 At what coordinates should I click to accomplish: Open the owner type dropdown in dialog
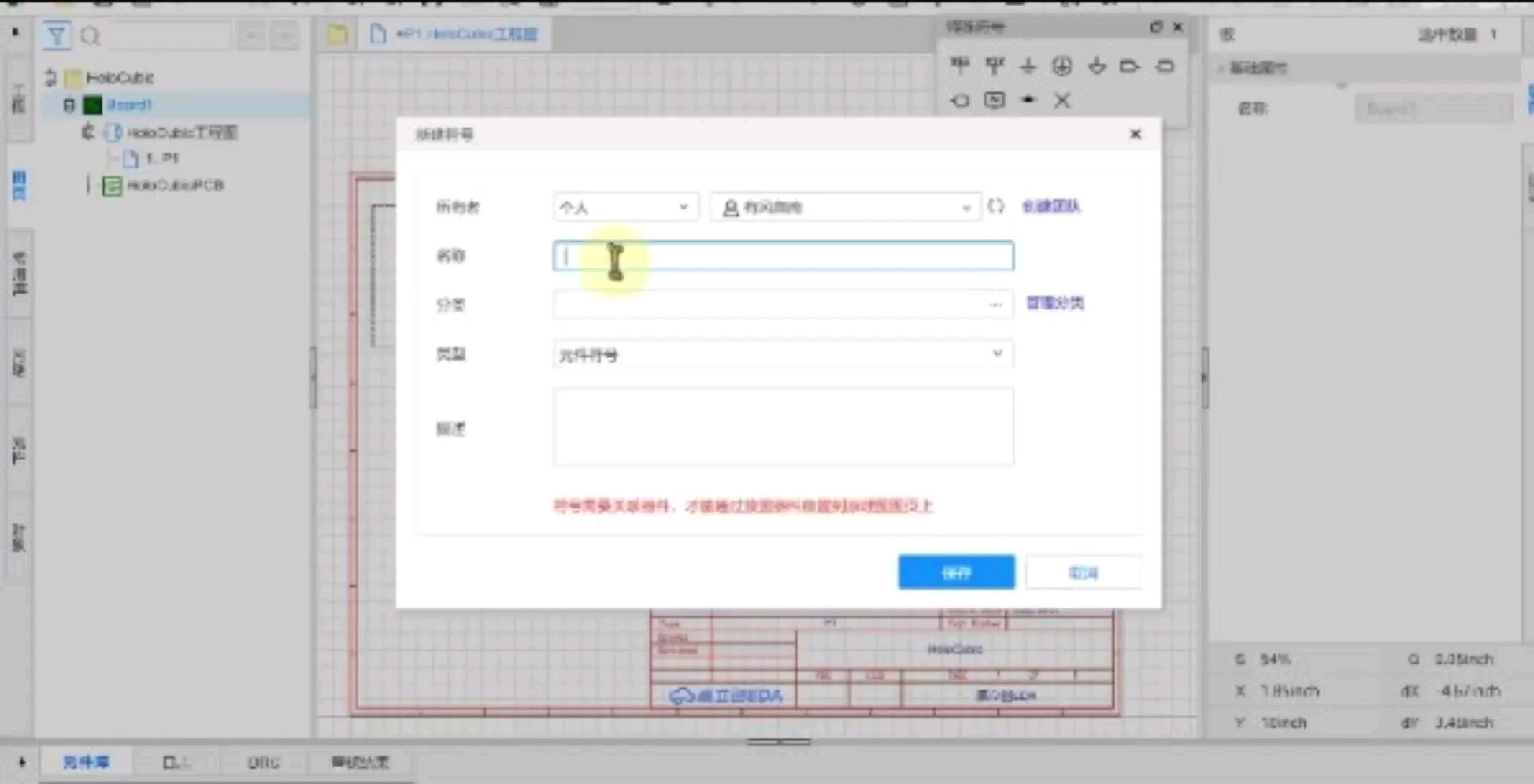coord(625,207)
